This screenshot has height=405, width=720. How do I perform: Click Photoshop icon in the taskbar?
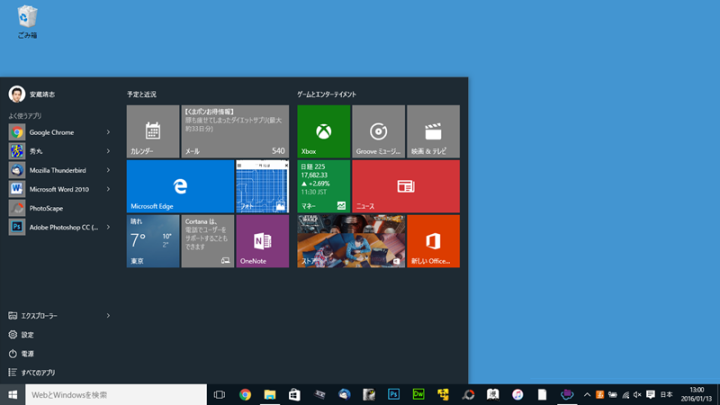(x=394, y=394)
